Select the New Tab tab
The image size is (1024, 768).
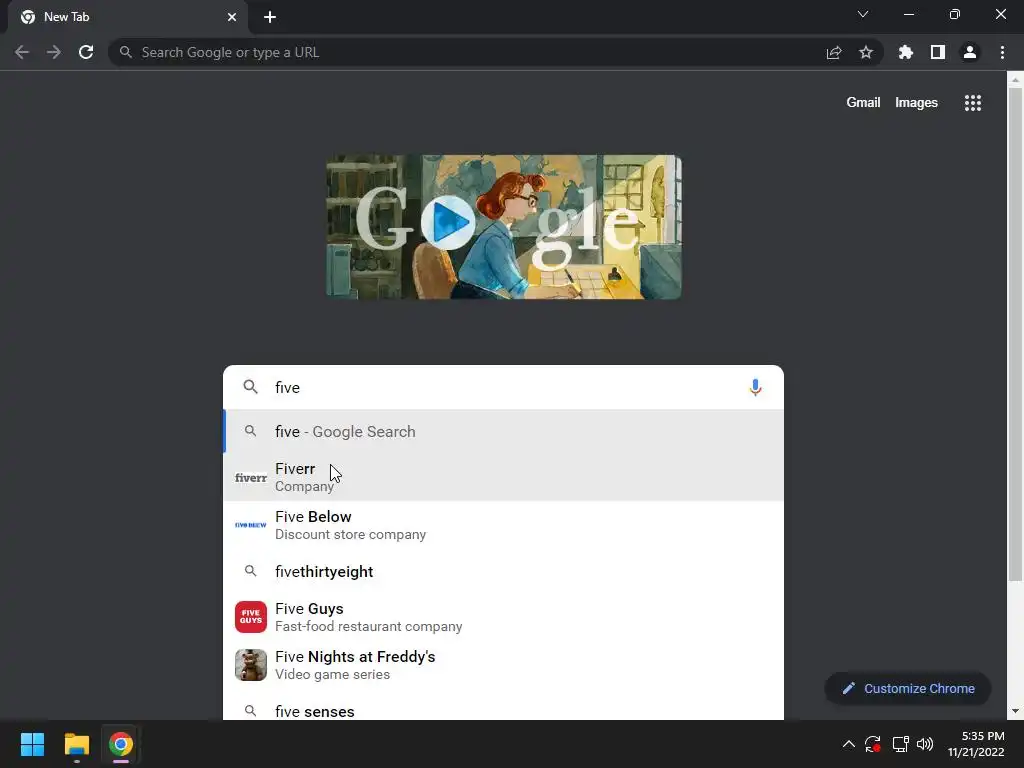coord(128,17)
